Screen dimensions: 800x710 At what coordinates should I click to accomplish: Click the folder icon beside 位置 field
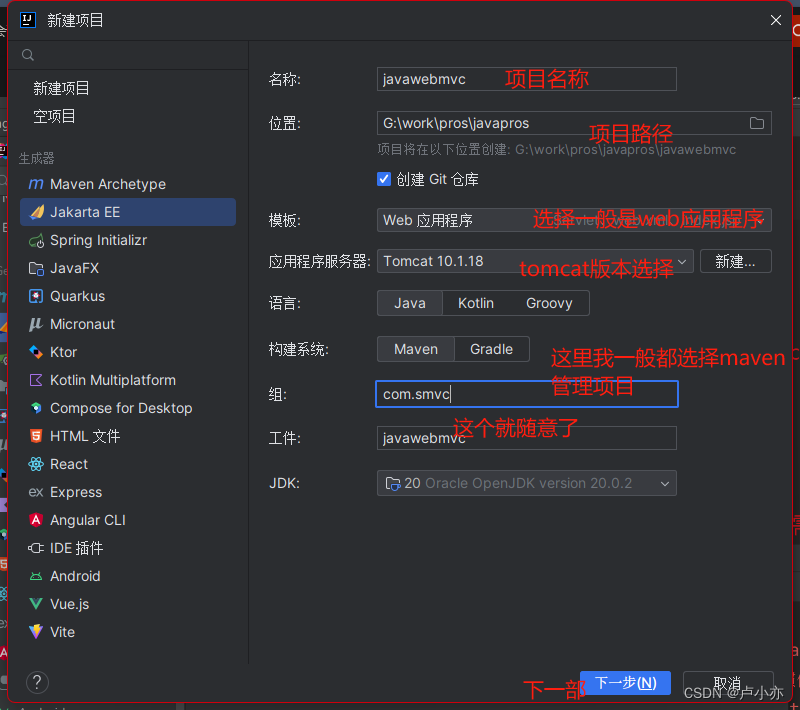click(757, 123)
